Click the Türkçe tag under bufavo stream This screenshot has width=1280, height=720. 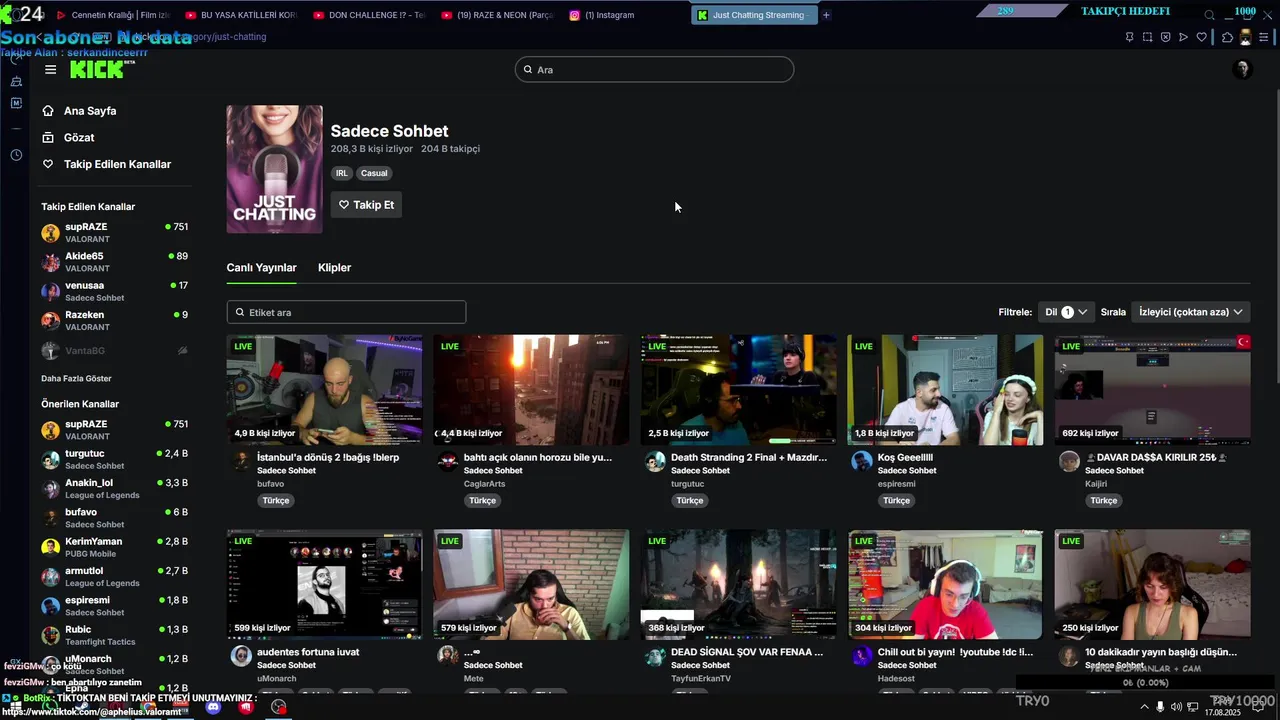click(x=275, y=500)
